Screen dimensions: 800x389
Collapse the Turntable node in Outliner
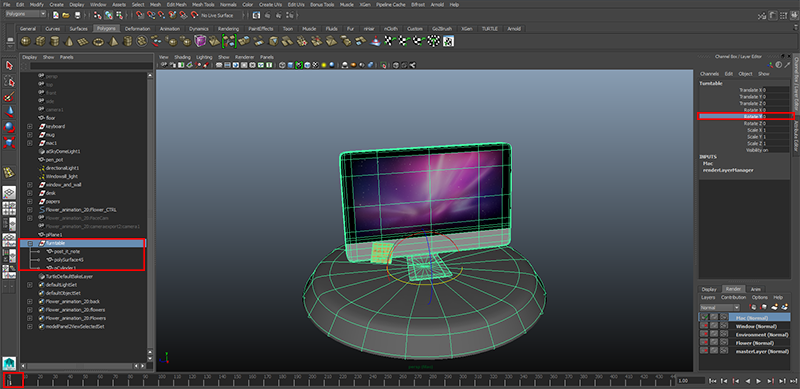click(x=30, y=244)
